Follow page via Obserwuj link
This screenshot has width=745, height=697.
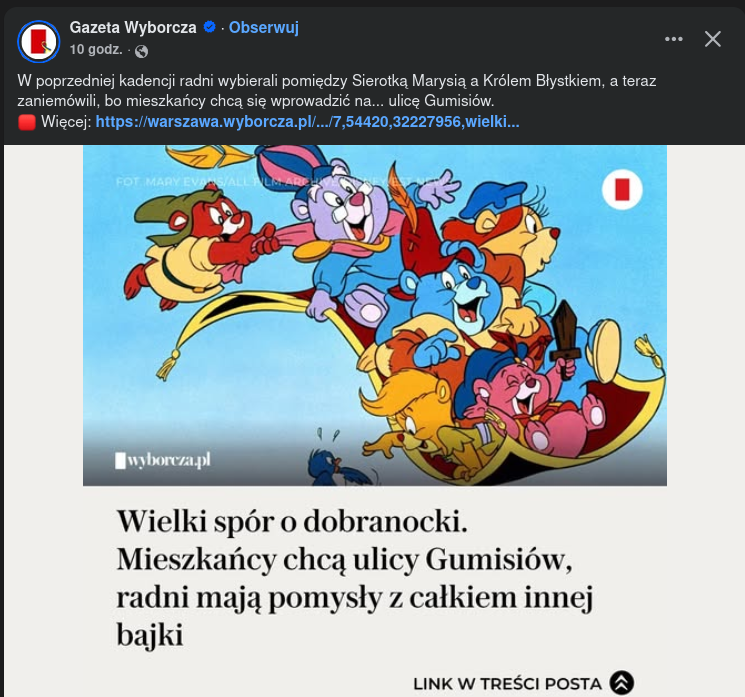tap(264, 28)
